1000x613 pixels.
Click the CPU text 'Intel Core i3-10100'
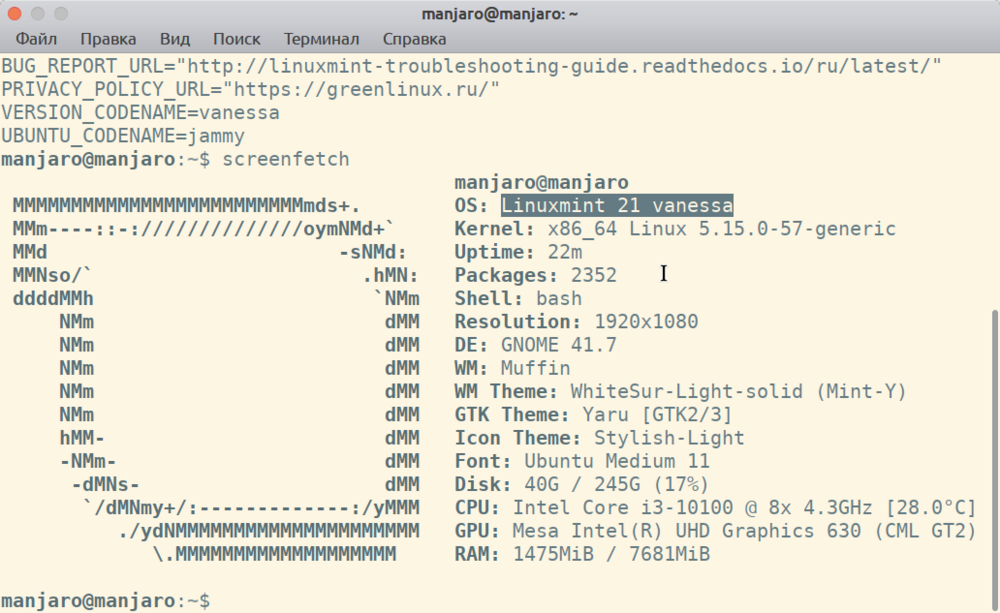[x=623, y=508]
